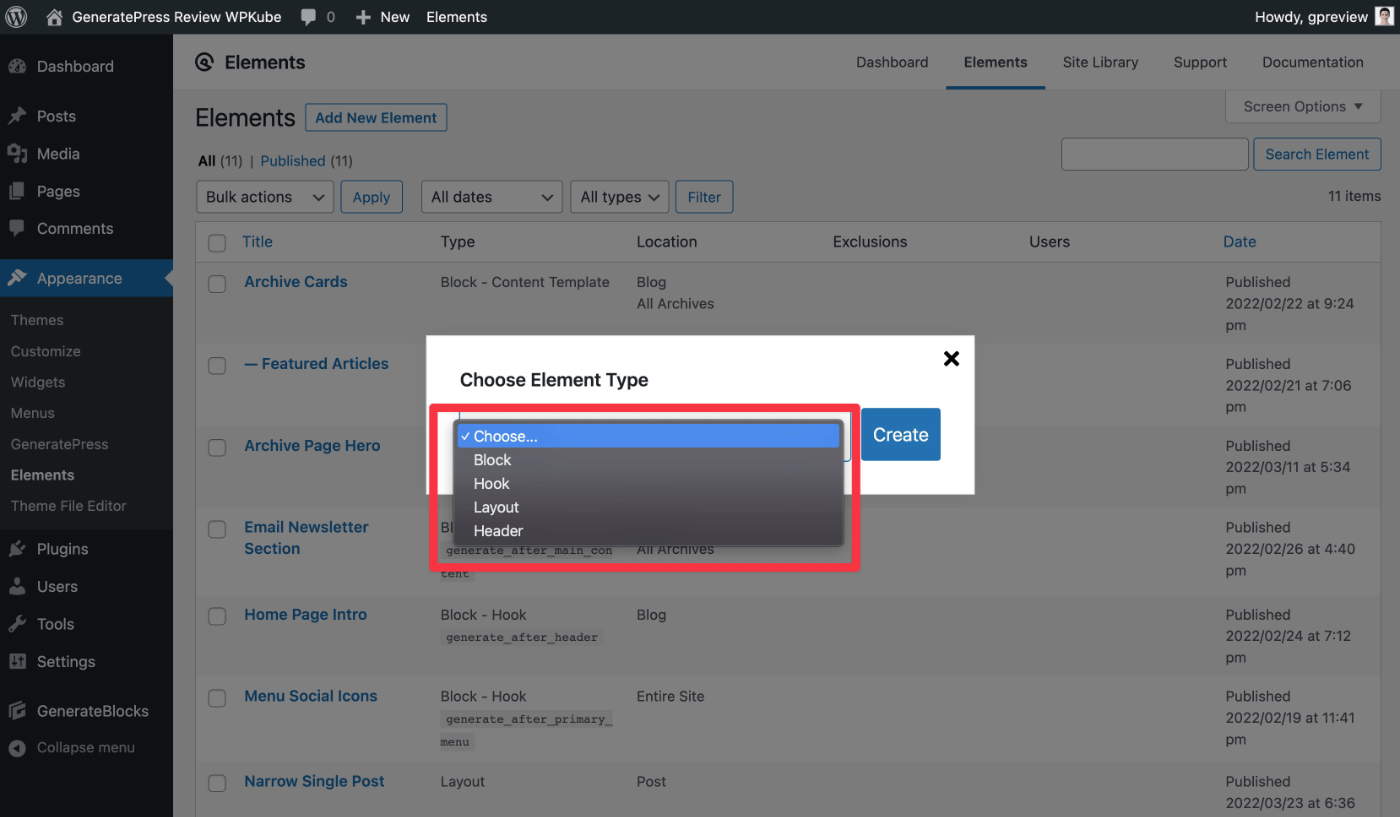Screen dimensions: 1400x817
Task: Click the Dashboard gauge icon in sidebar
Action: pos(17,66)
